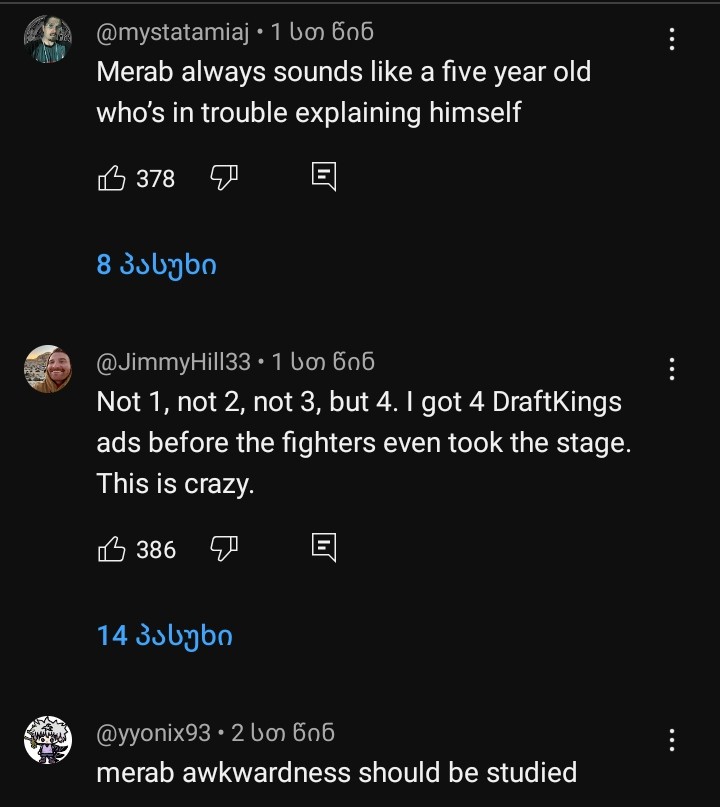The height and width of the screenshot is (807, 720).
Task: Open JimmyHill33 profile avatar
Action: [48, 370]
